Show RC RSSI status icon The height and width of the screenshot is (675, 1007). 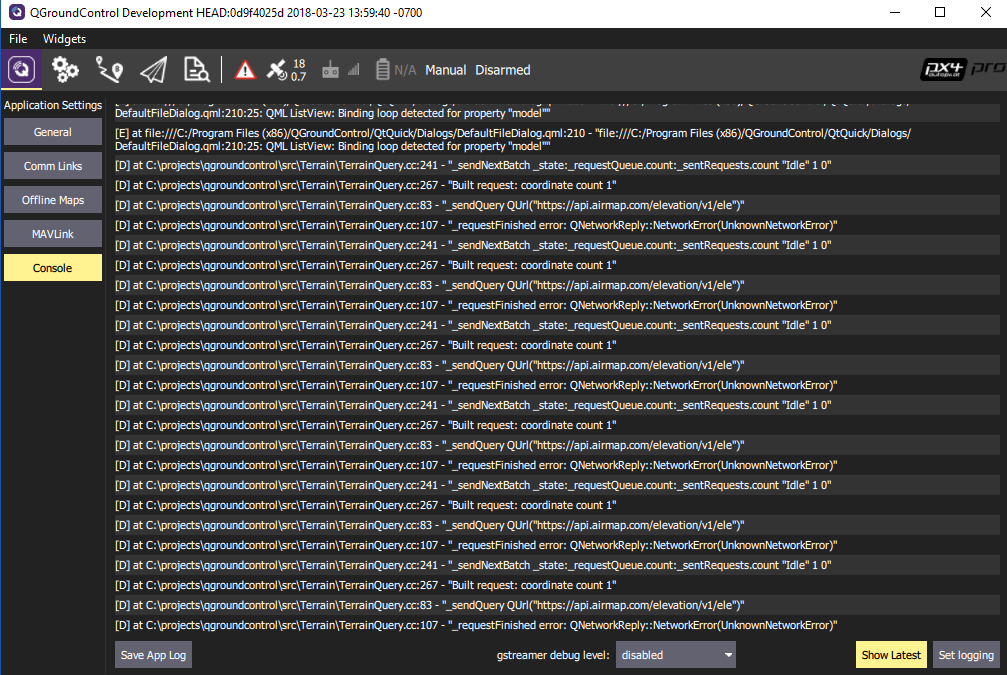click(330, 70)
